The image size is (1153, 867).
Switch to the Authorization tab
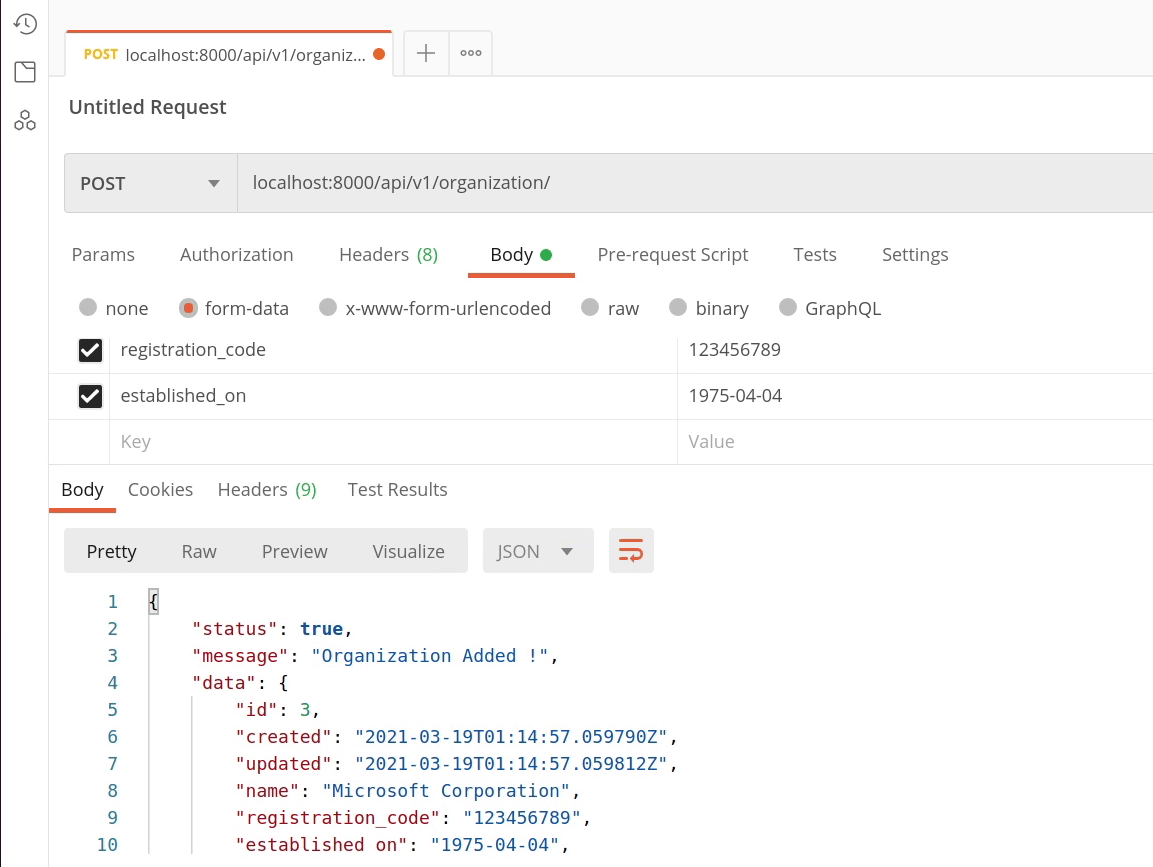[x=237, y=255]
